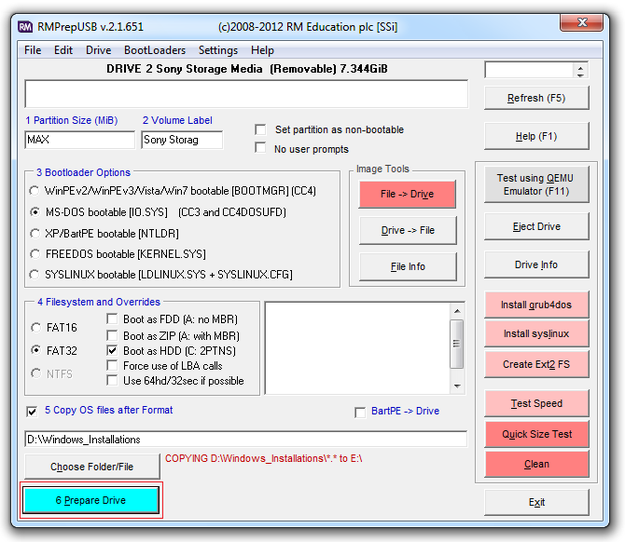Click the number field beside the spinner

[529, 71]
